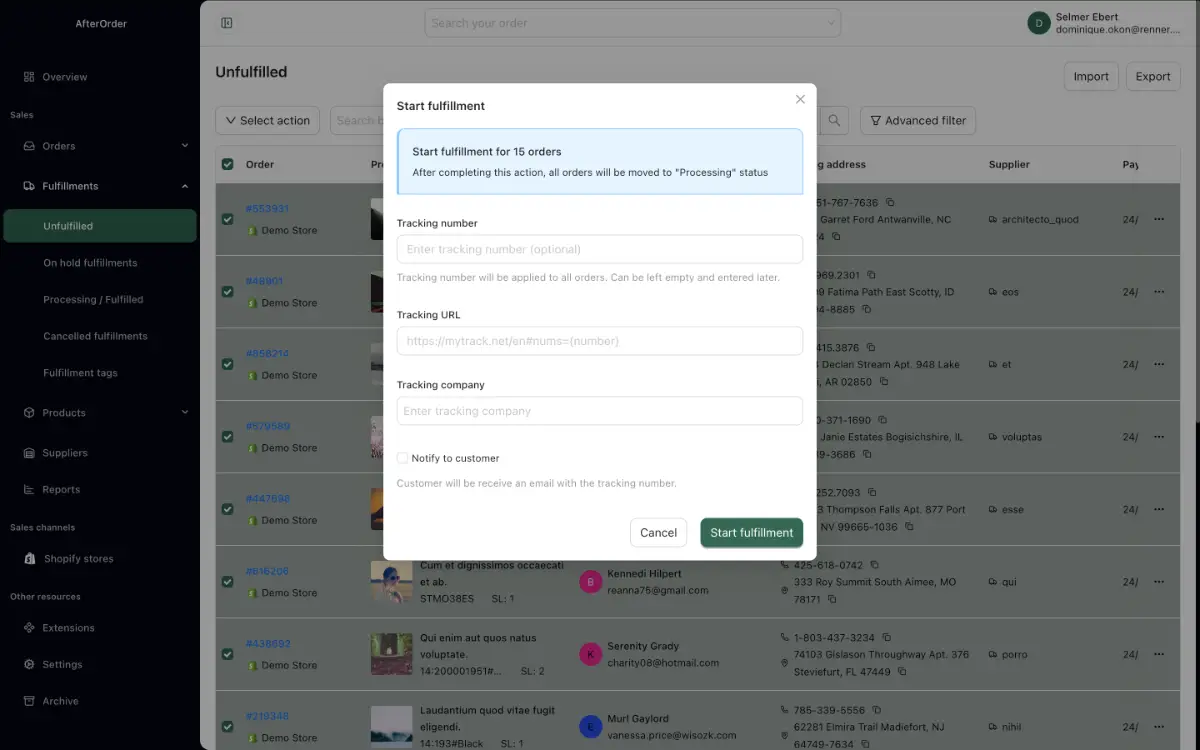The width and height of the screenshot is (1200, 750).
Task: Copy phone number 425-618-0742
Action: pyautogui.click(x=873, y=565)
